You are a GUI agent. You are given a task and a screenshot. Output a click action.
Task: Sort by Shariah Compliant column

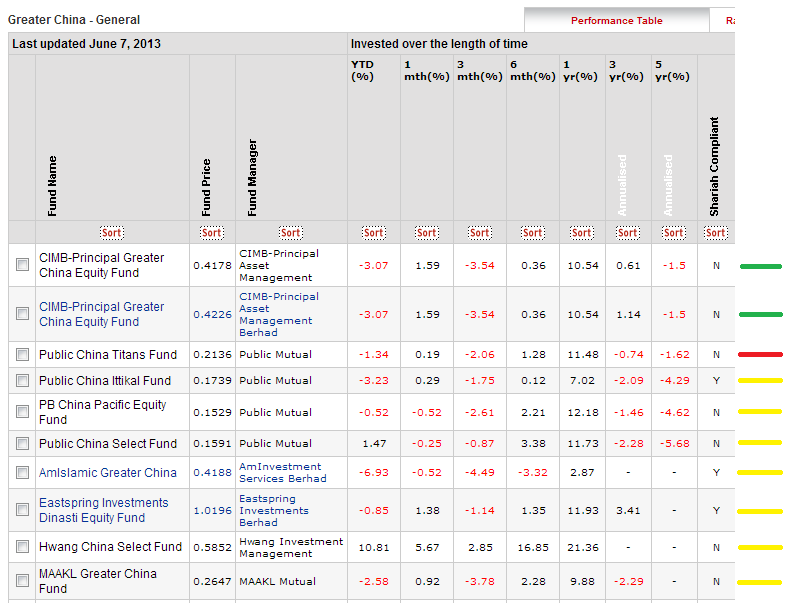[715, 233]
